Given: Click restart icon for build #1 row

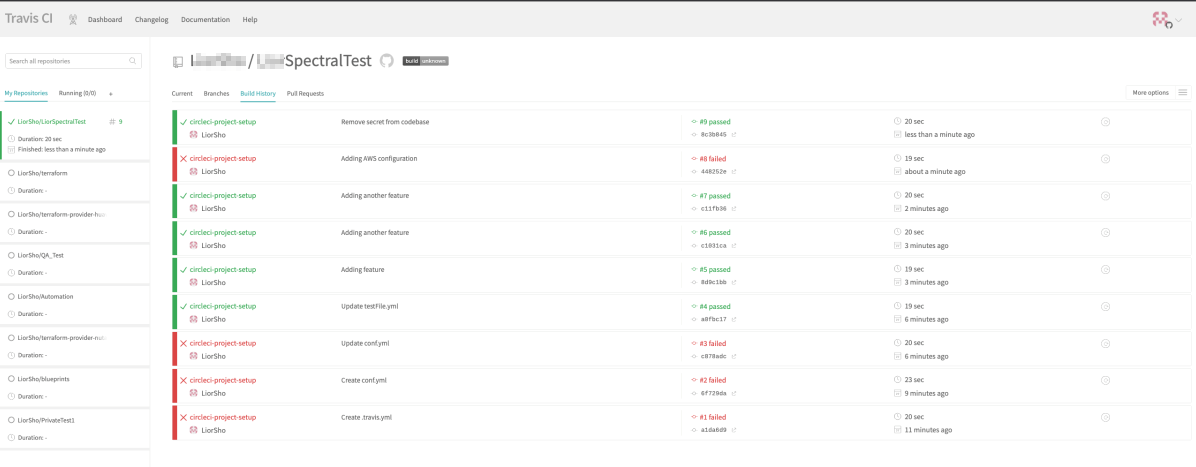Looking at the screenshot, I should (x=1105, y=417).
